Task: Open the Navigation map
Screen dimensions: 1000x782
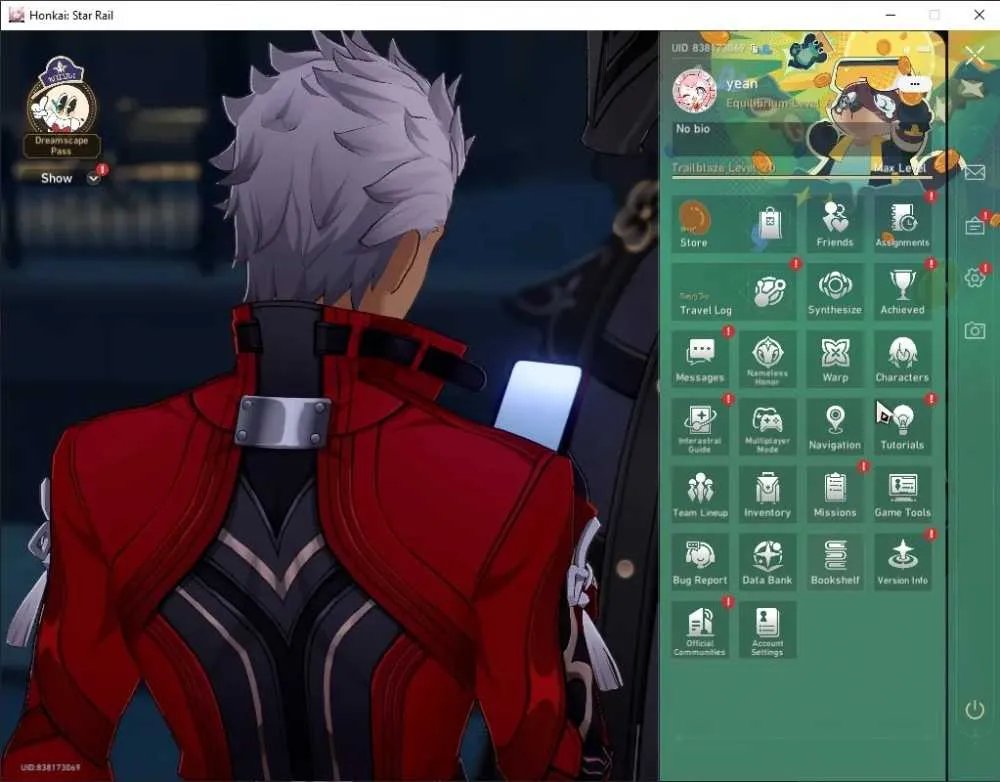Action: click(835, 427)
